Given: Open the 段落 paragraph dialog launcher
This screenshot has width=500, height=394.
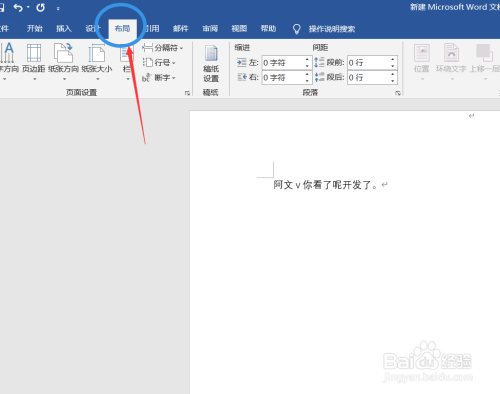Looking at the screenshot, I should click(x=398, y=93).
